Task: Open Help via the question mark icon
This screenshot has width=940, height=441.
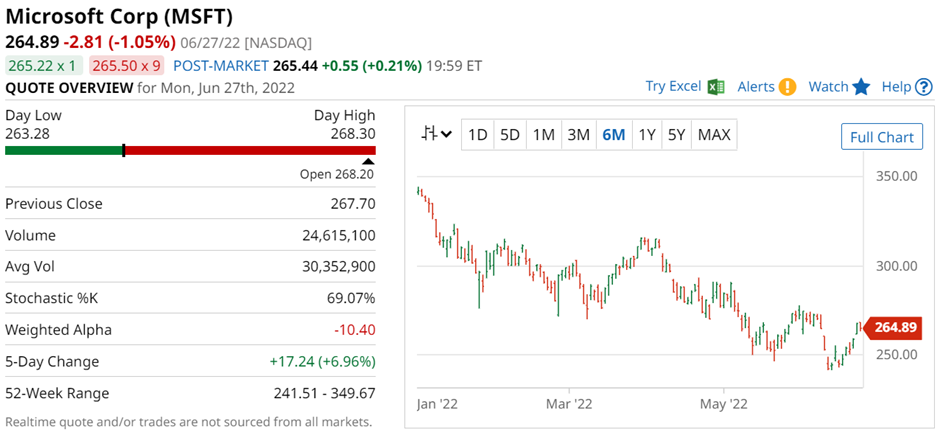Action: click(924, 87)
